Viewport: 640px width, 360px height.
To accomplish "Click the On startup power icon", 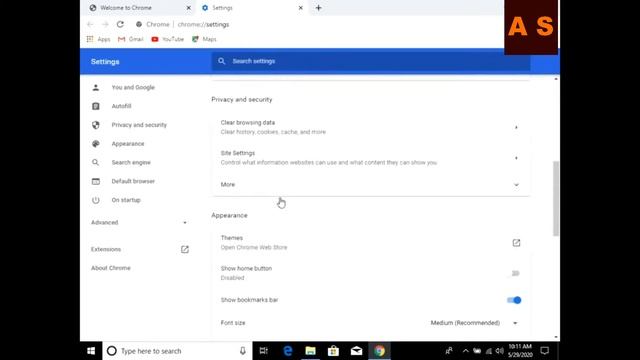I will (96, 200).
